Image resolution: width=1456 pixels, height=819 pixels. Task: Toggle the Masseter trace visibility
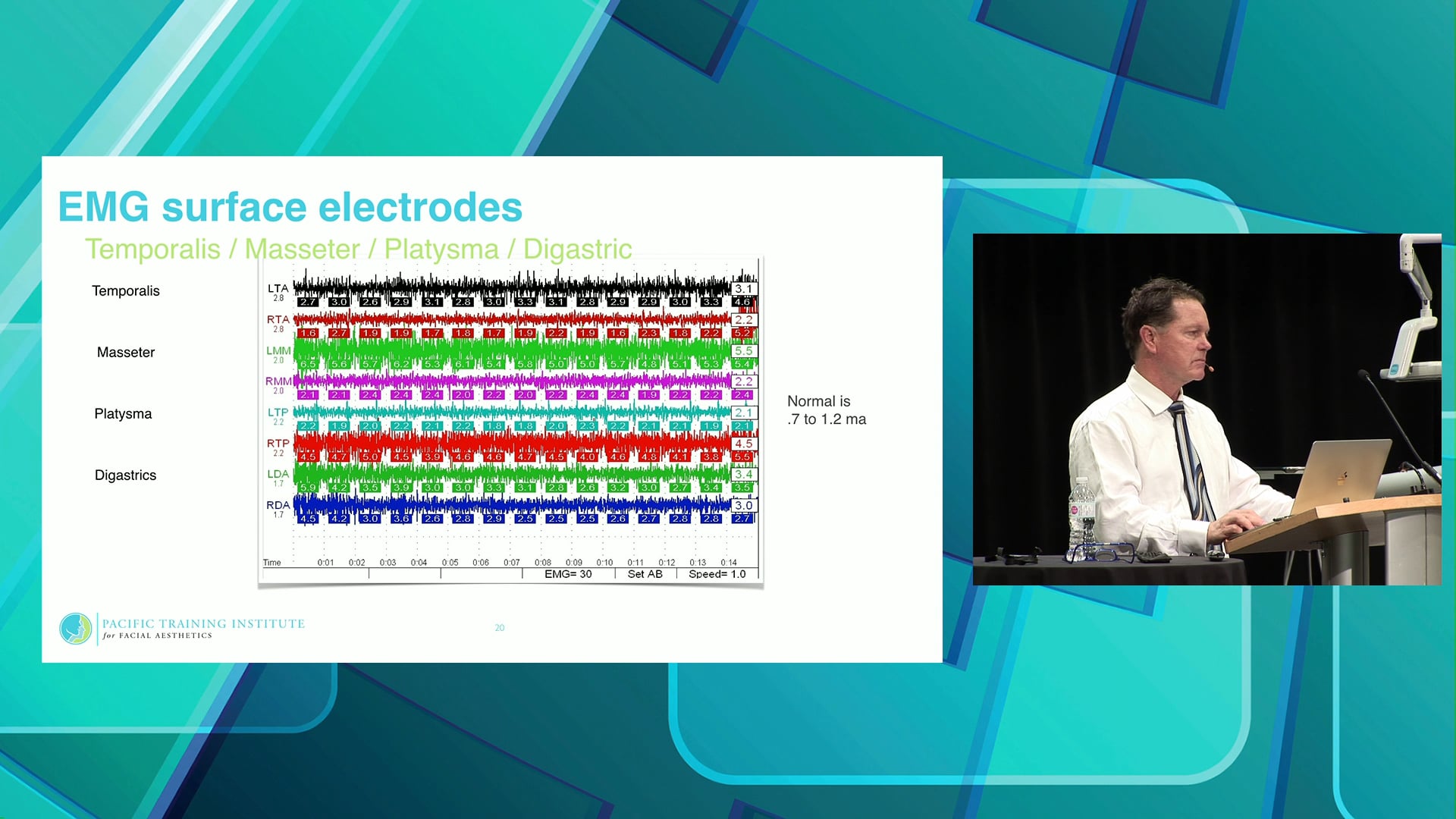125,352
